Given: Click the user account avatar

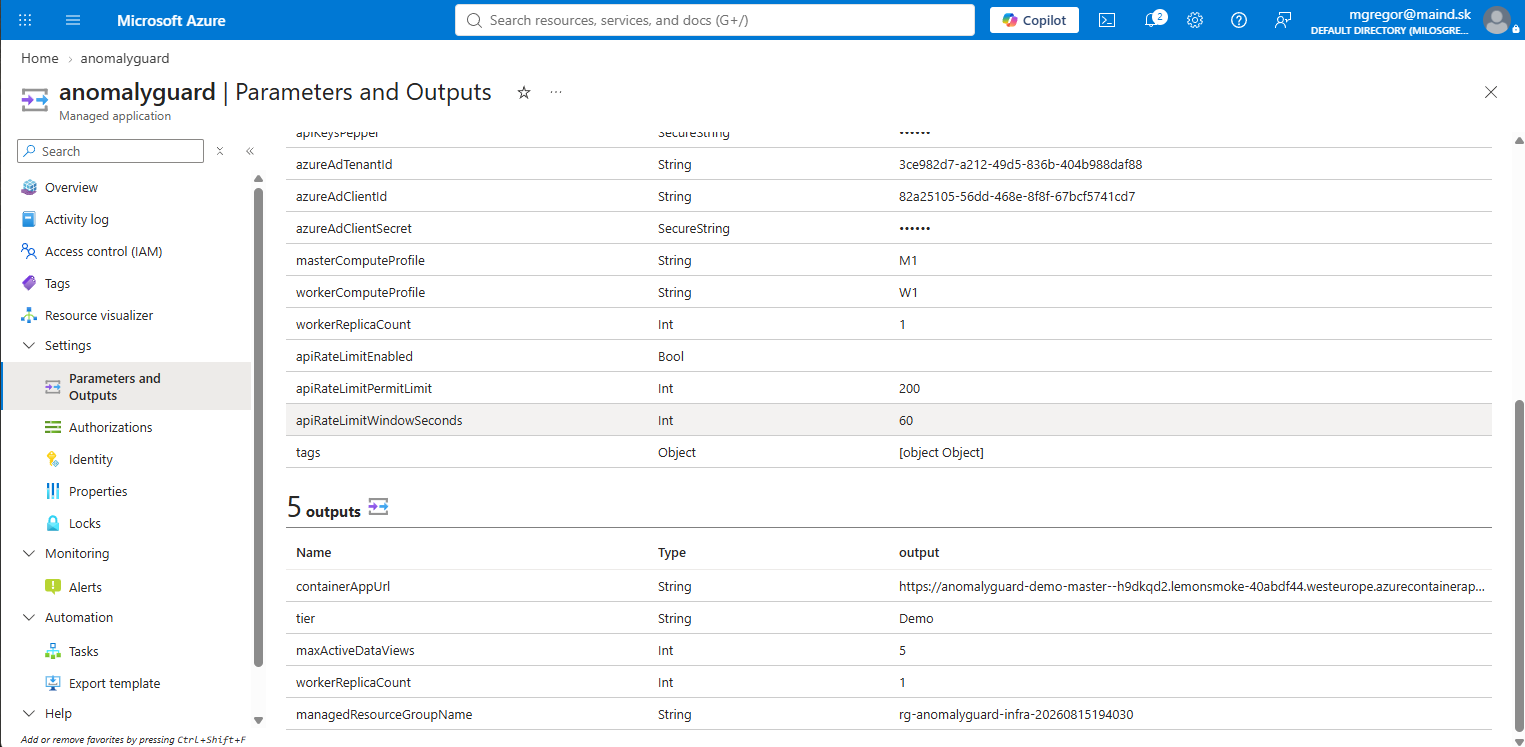Looking at the screenshot, I should pos(1497,20).
